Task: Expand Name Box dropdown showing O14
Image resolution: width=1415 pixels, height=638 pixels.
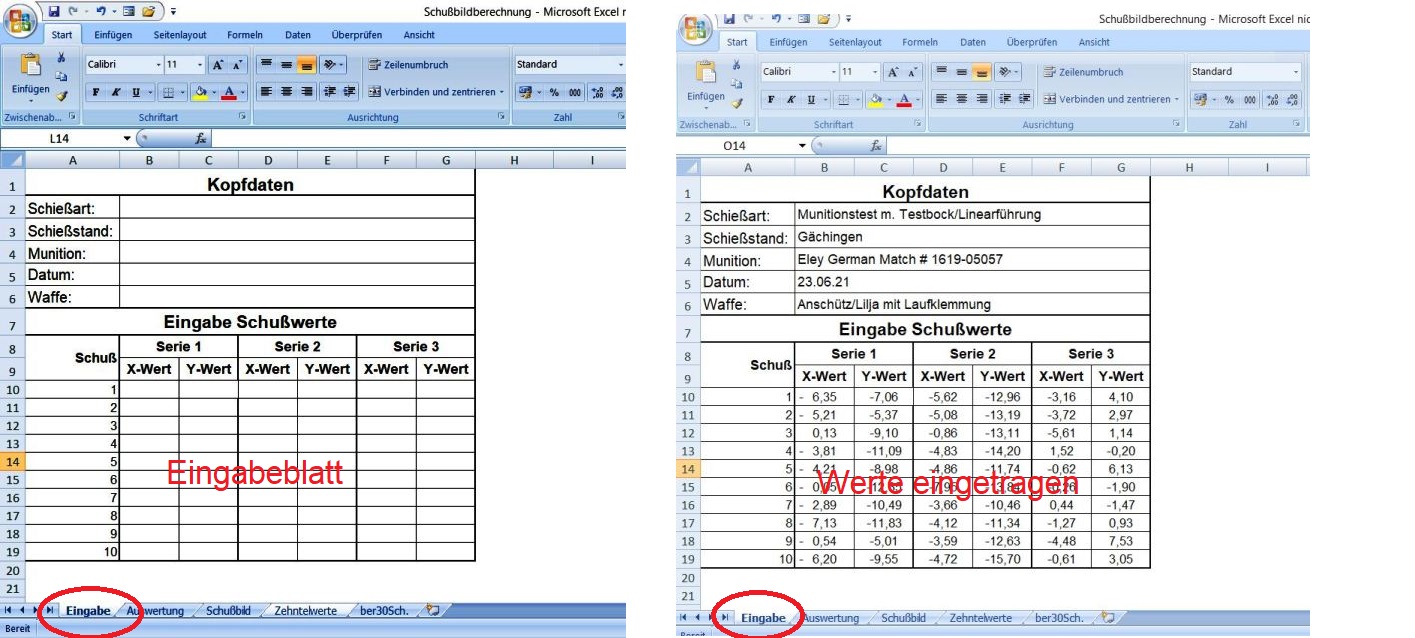Action: point(802,146)
